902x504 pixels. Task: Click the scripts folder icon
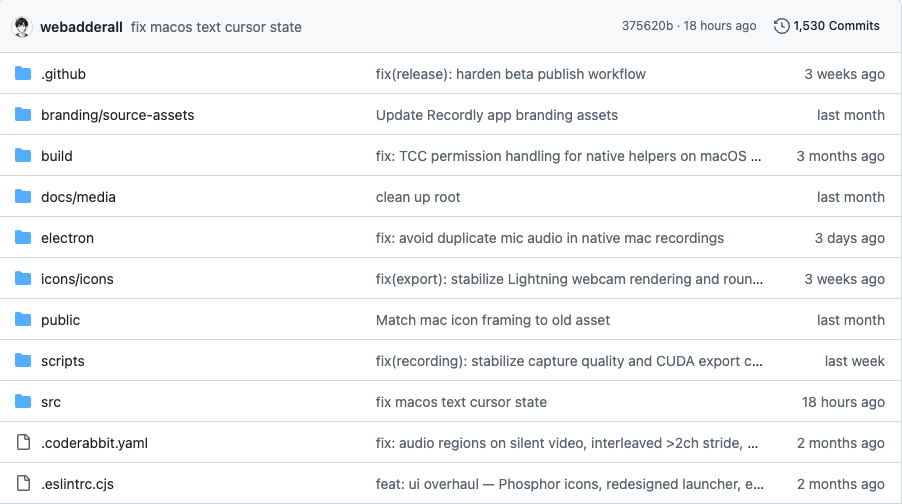(23, 361)
